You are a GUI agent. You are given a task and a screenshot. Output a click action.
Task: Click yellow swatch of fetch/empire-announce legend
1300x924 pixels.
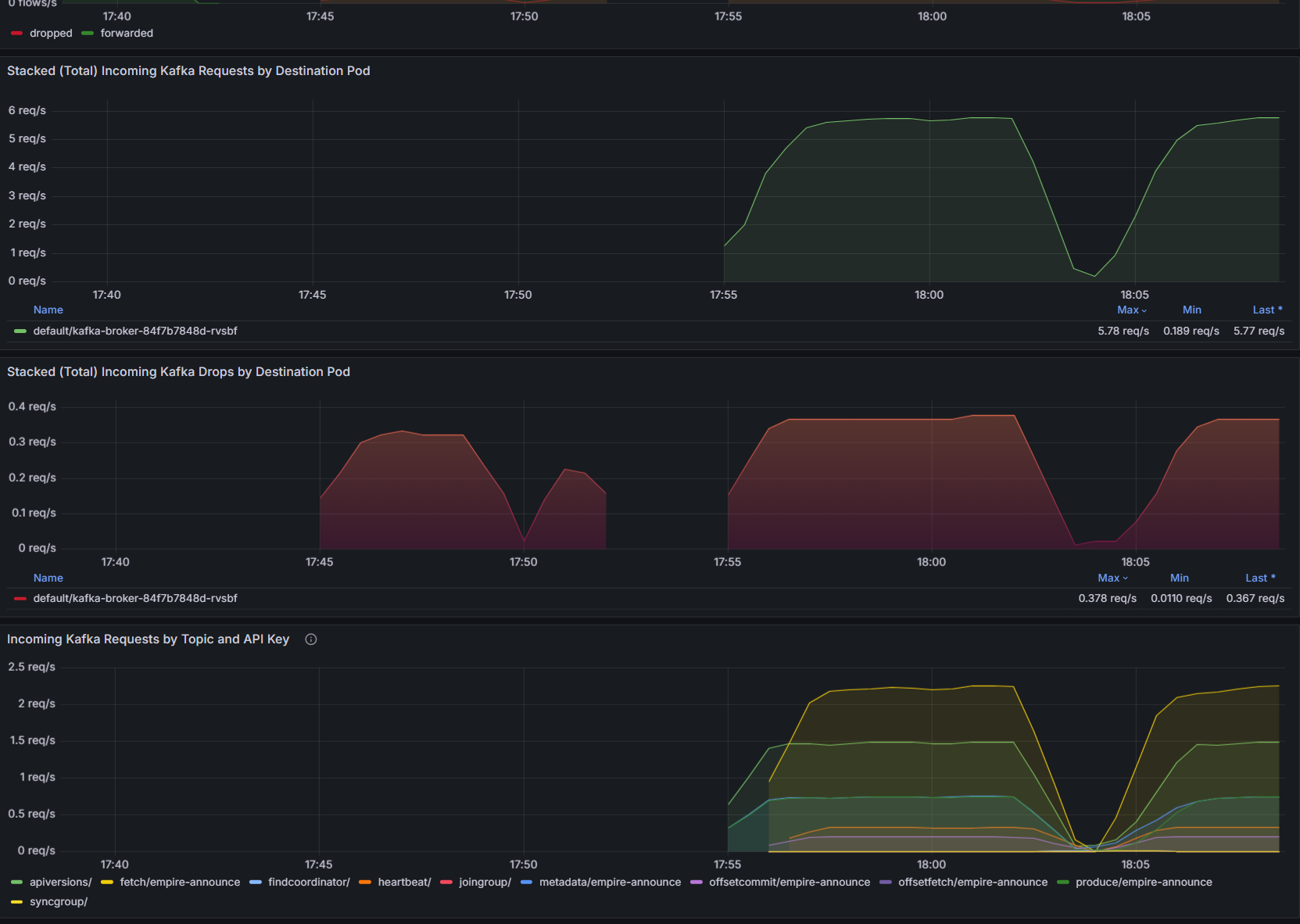click(x=107, y=883)
